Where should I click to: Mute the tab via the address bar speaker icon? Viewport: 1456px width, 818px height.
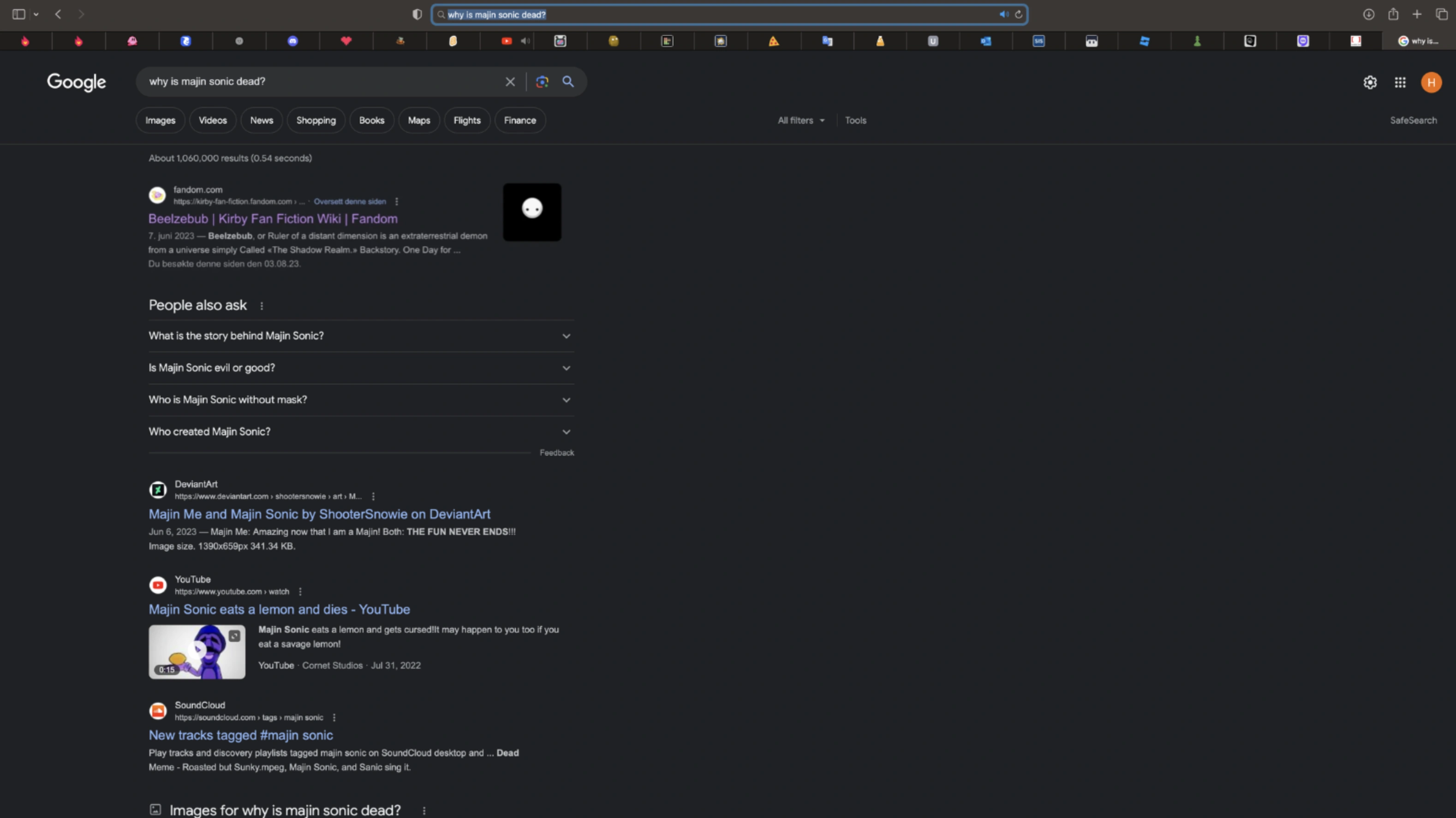[1004, 15]
